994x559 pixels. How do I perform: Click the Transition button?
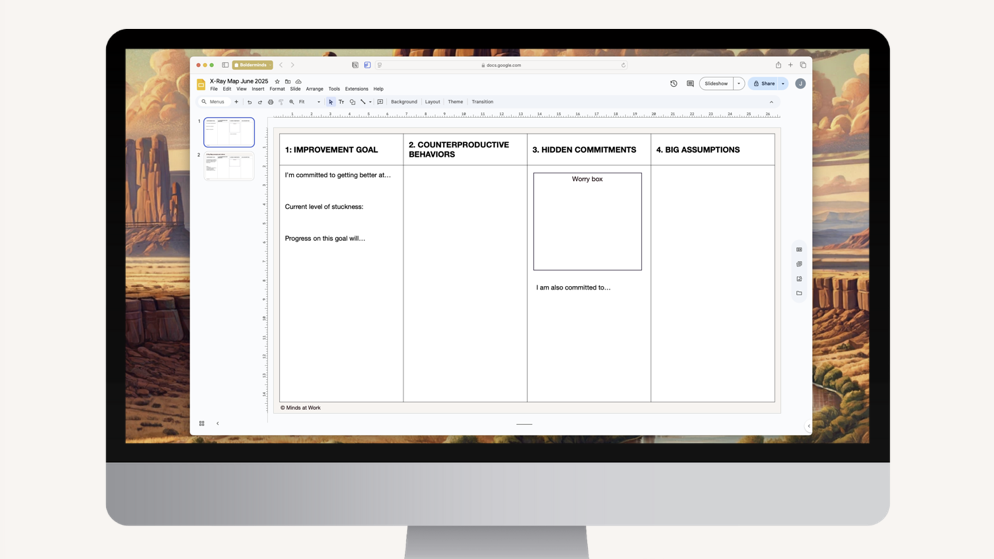click(482, 101)
